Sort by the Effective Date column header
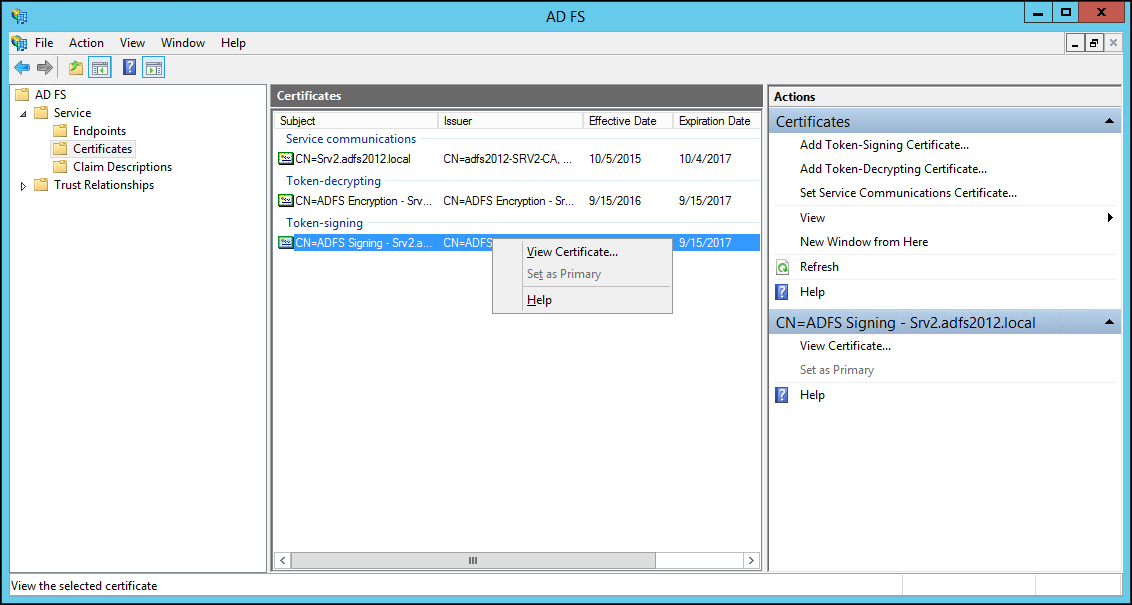The height and width of the screenshot is (605, 1132). click(627, 121)
